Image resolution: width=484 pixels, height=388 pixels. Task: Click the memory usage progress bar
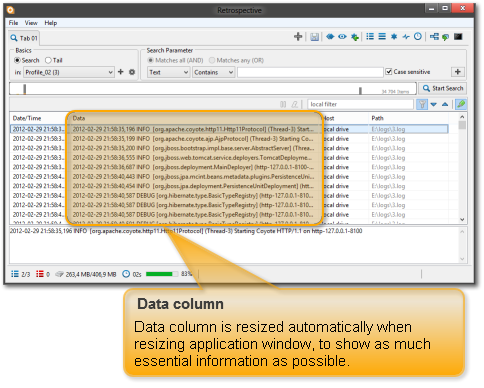point(162,274)
